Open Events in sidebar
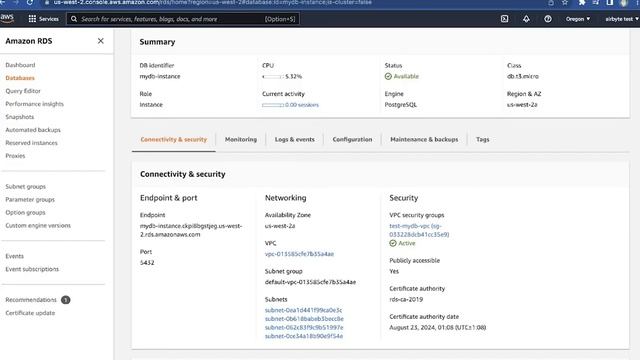 tap(14, 256)
